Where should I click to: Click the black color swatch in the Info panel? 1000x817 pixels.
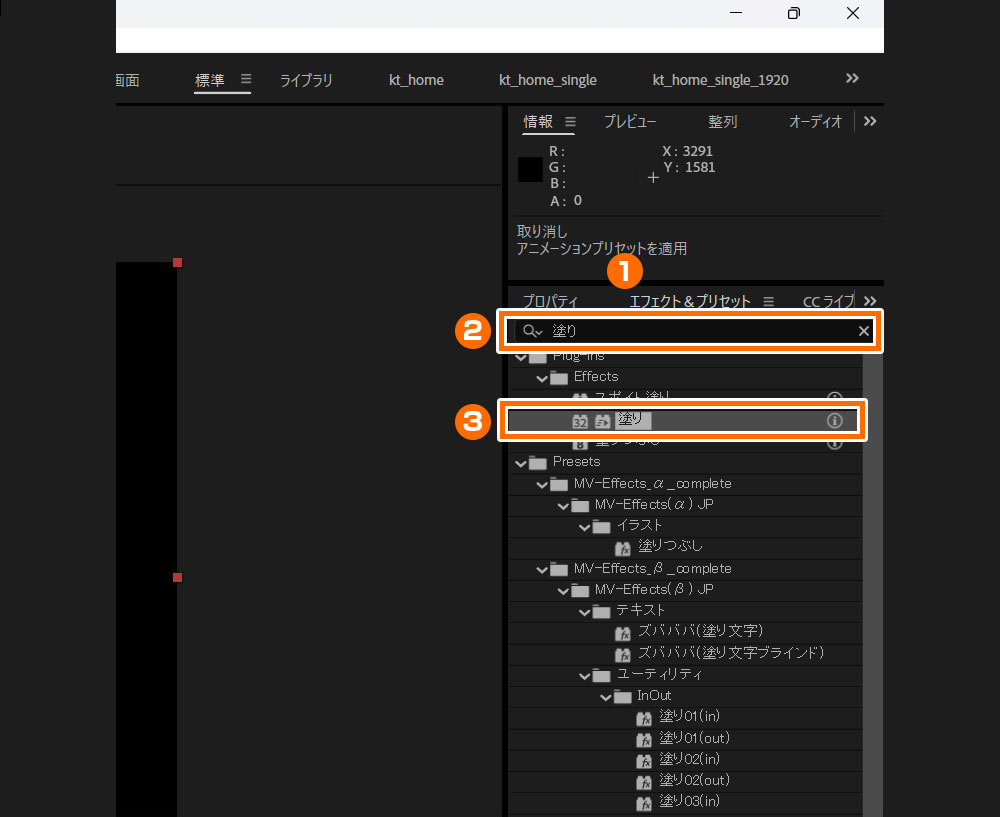529,169
